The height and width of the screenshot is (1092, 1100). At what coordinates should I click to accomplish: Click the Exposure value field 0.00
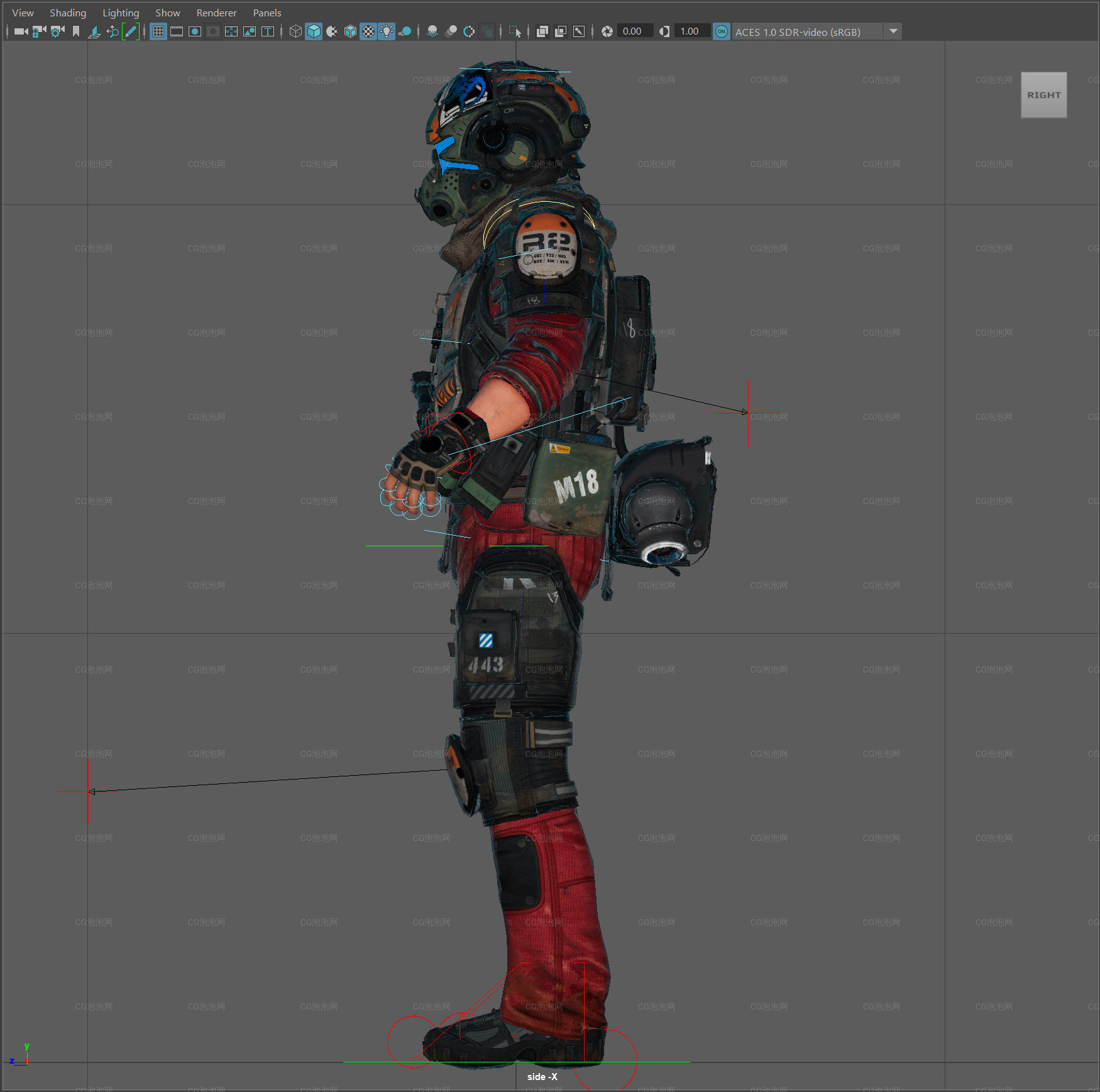pyautogui.click(x=634, y=31)
